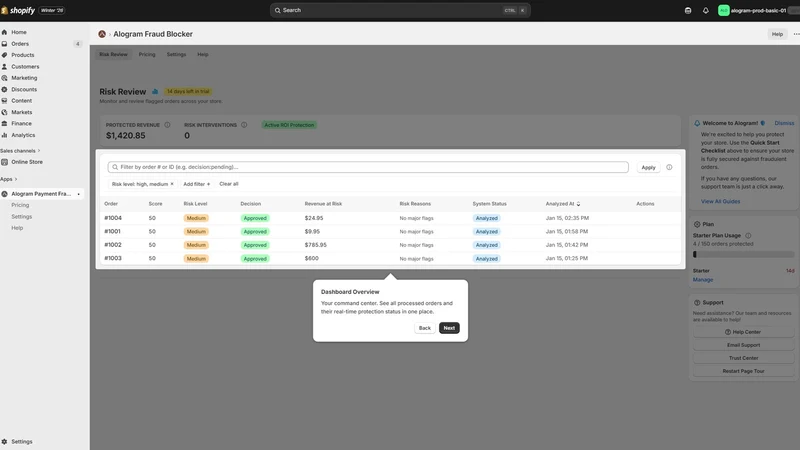Screen dimensions: 800x450
Task: Click Next in Dashboard Overview tour
Action: pyautogui.click(x=449, y=328)
